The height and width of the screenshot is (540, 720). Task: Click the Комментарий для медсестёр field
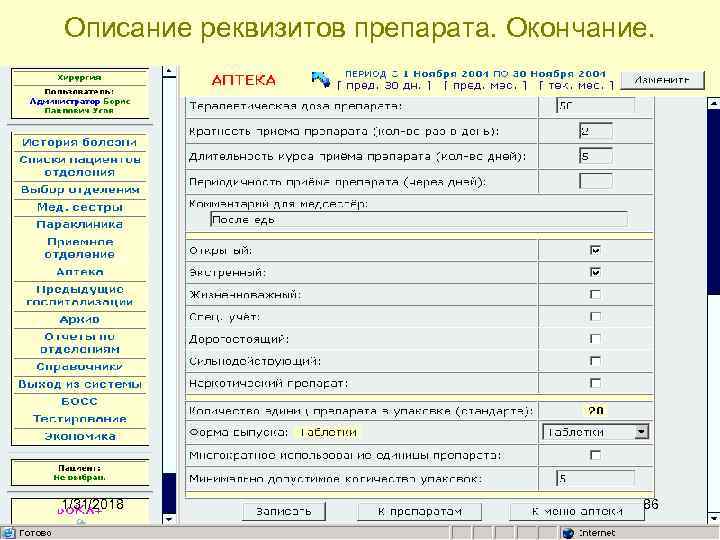coord(418,219)
